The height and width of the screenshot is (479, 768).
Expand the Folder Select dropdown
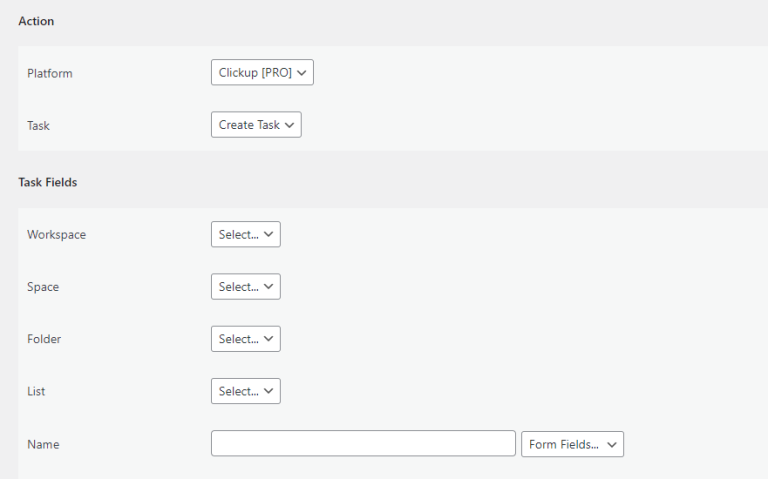click(x=246, y=339)
